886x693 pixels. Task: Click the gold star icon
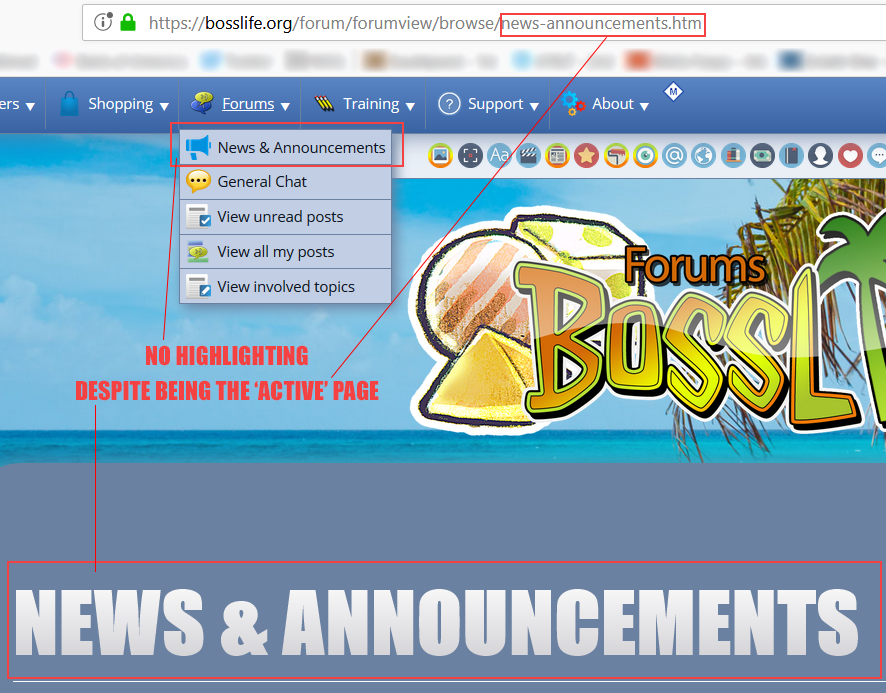point(586,156)
